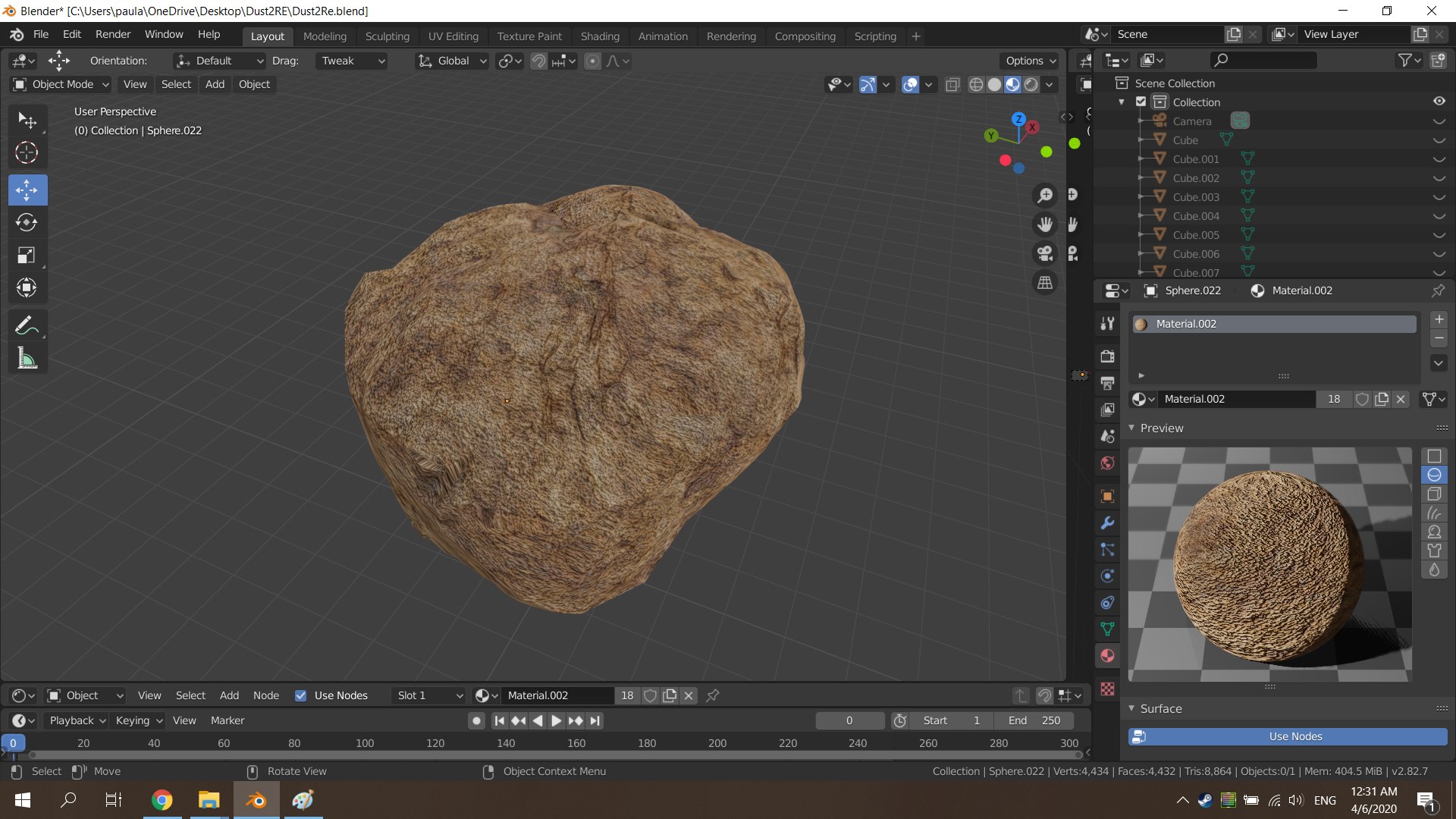Hide Collection using the eye icon
This screenshot has width=1456, height=819.
1439,102
